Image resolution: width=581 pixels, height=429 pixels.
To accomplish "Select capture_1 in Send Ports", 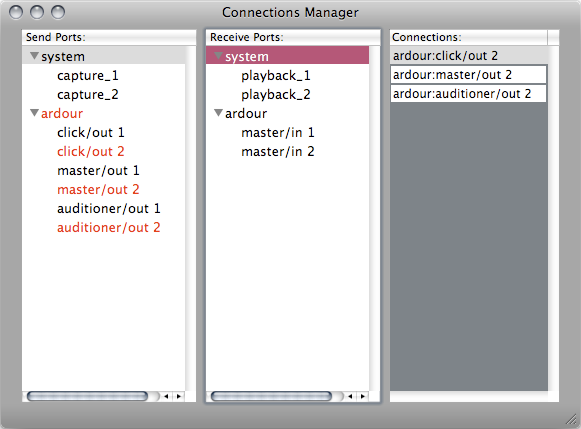I will (x=87, y=76).
